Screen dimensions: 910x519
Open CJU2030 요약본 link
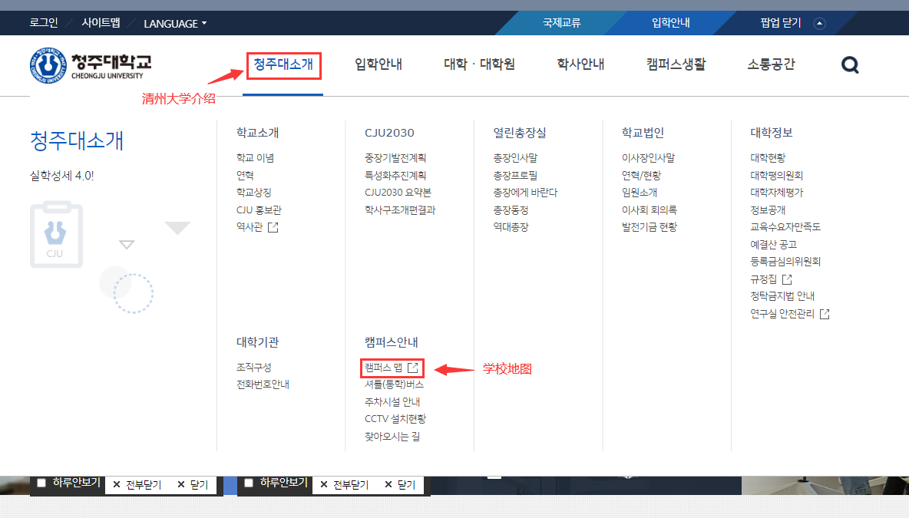[398, 193]
